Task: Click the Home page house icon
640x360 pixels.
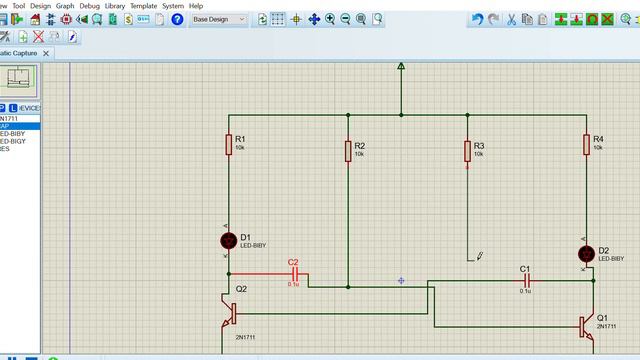Action: click(35, 19)
